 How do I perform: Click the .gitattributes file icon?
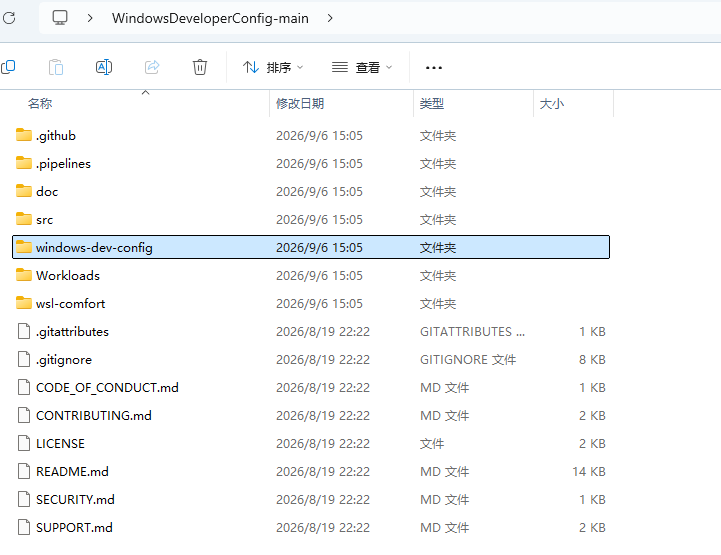[24, 331]
